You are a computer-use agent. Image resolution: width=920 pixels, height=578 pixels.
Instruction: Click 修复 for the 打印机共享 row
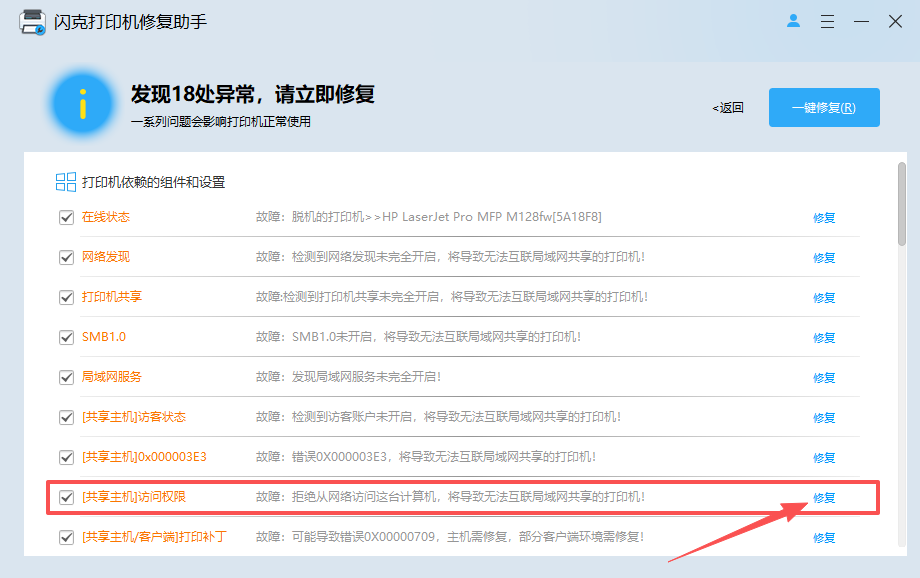point(824,298)
